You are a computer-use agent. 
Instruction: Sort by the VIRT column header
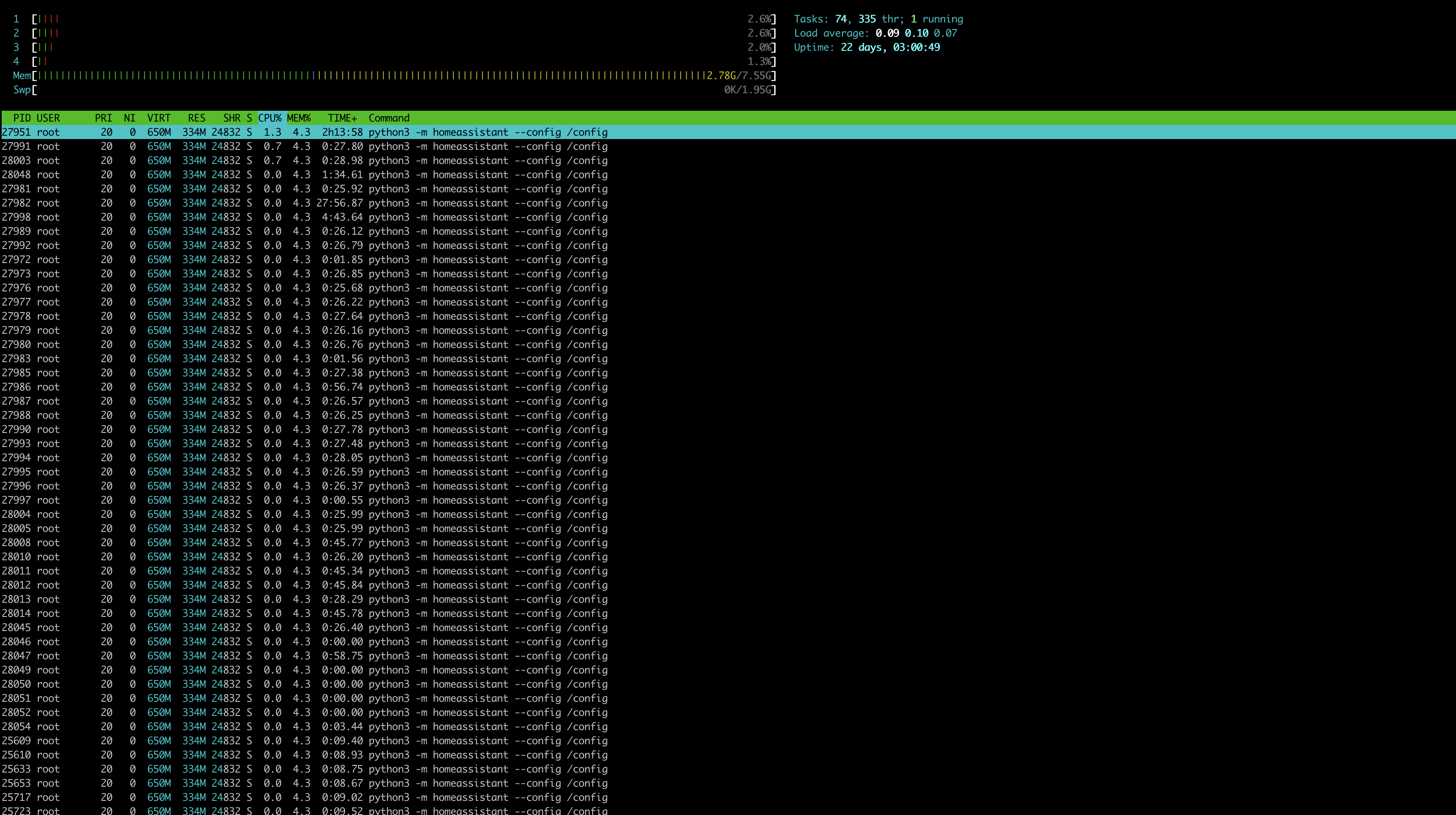coord(159,118)
